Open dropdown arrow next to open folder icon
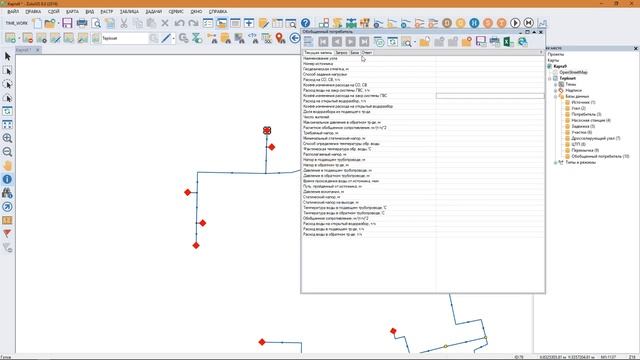 tap(58, 23)
